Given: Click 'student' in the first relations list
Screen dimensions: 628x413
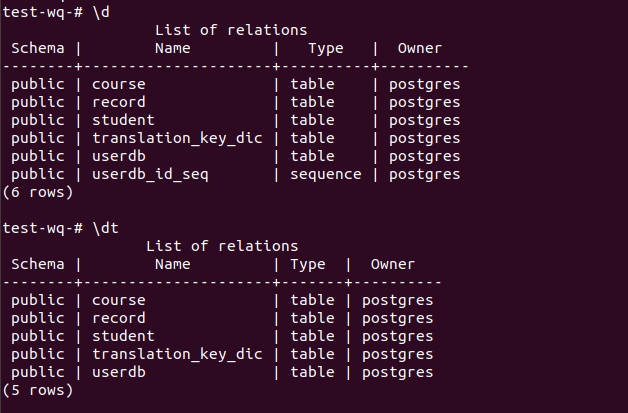Looking at the screenshot, I should [123, 120].
